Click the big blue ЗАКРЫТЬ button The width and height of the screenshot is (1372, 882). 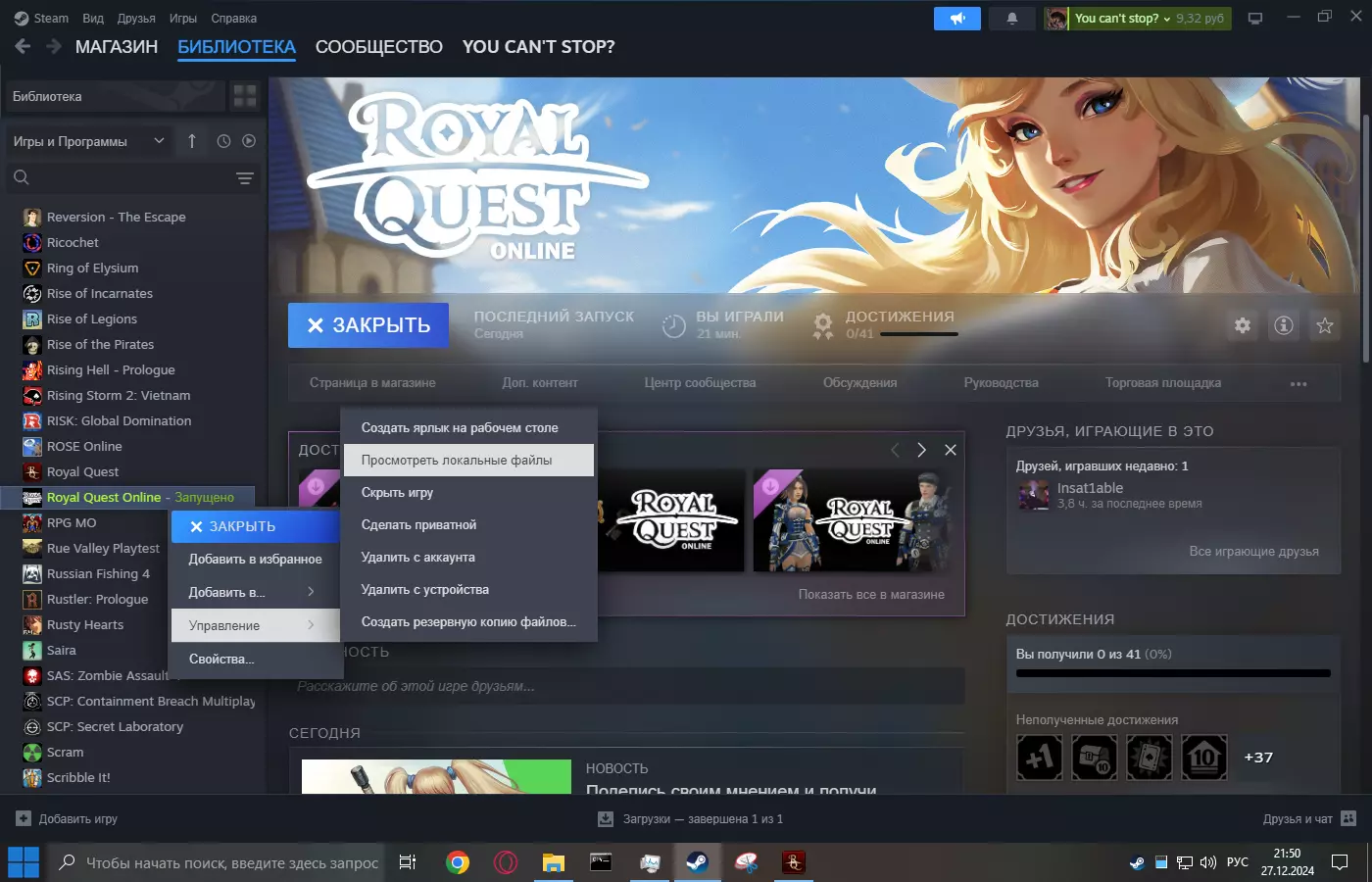click(x=368, y=325)
